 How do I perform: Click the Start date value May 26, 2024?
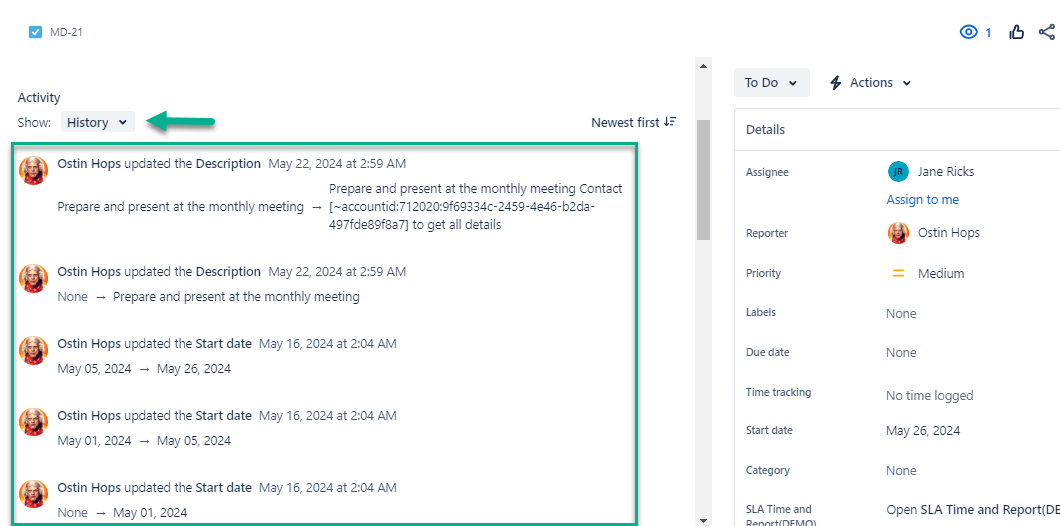922,431
